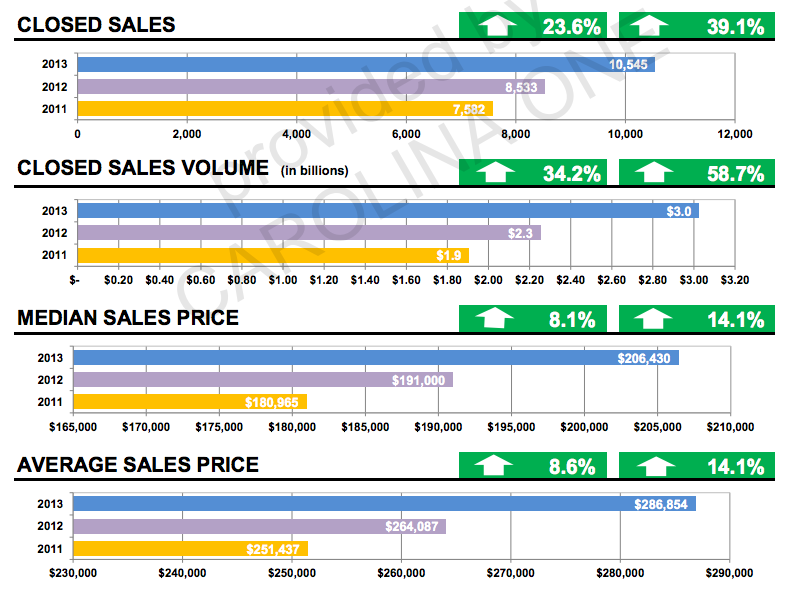Click the "(in billions)" note
This screenshot has width=789, height=589.
click(314, 171)
